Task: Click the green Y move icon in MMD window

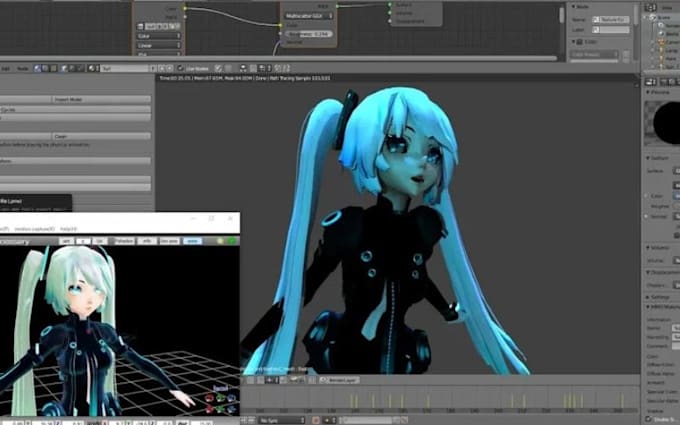Action: point(219,409)
